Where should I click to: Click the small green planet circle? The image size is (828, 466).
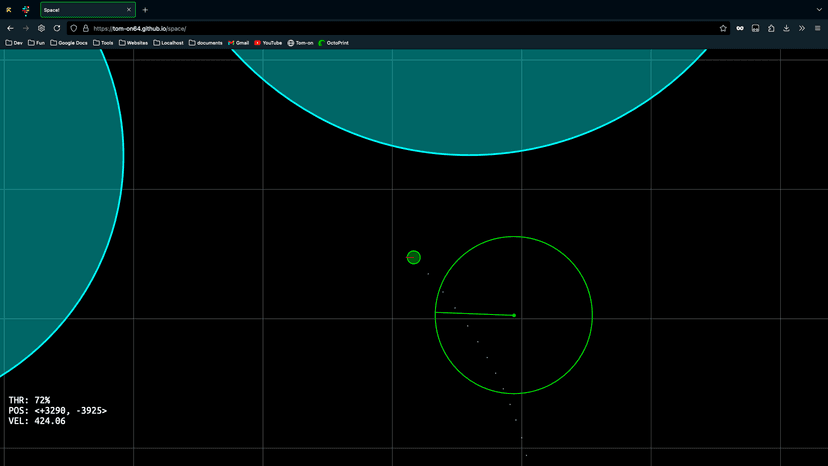click(x=413, y=258)
